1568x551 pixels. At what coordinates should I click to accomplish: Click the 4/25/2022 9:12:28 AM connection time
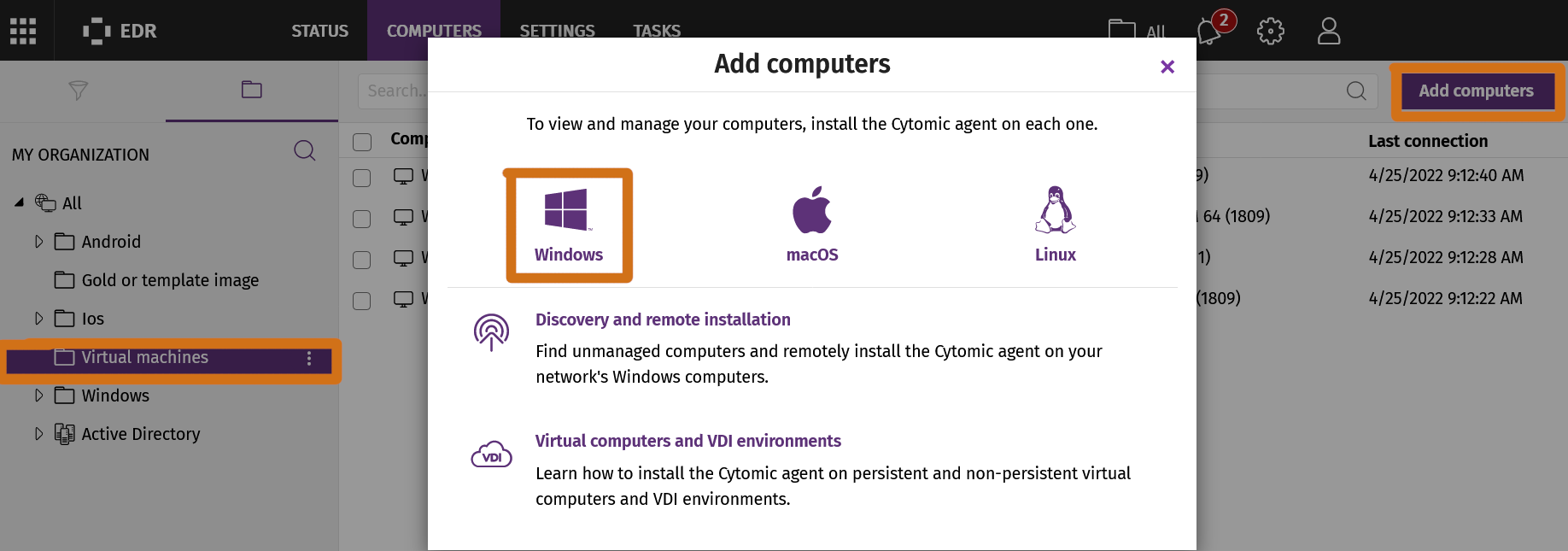[x=1446, y=257]
